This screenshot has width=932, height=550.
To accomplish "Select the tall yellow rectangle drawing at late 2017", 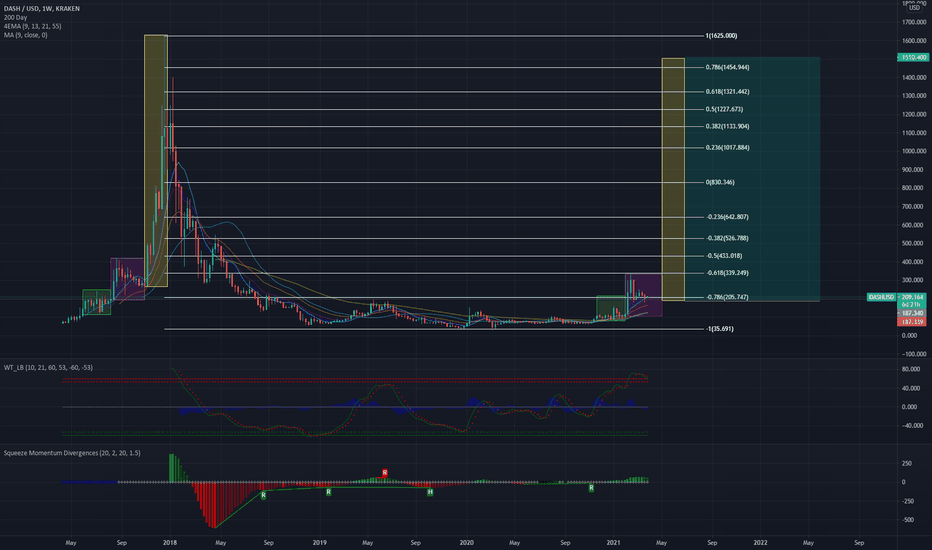I will click(156, 161).
